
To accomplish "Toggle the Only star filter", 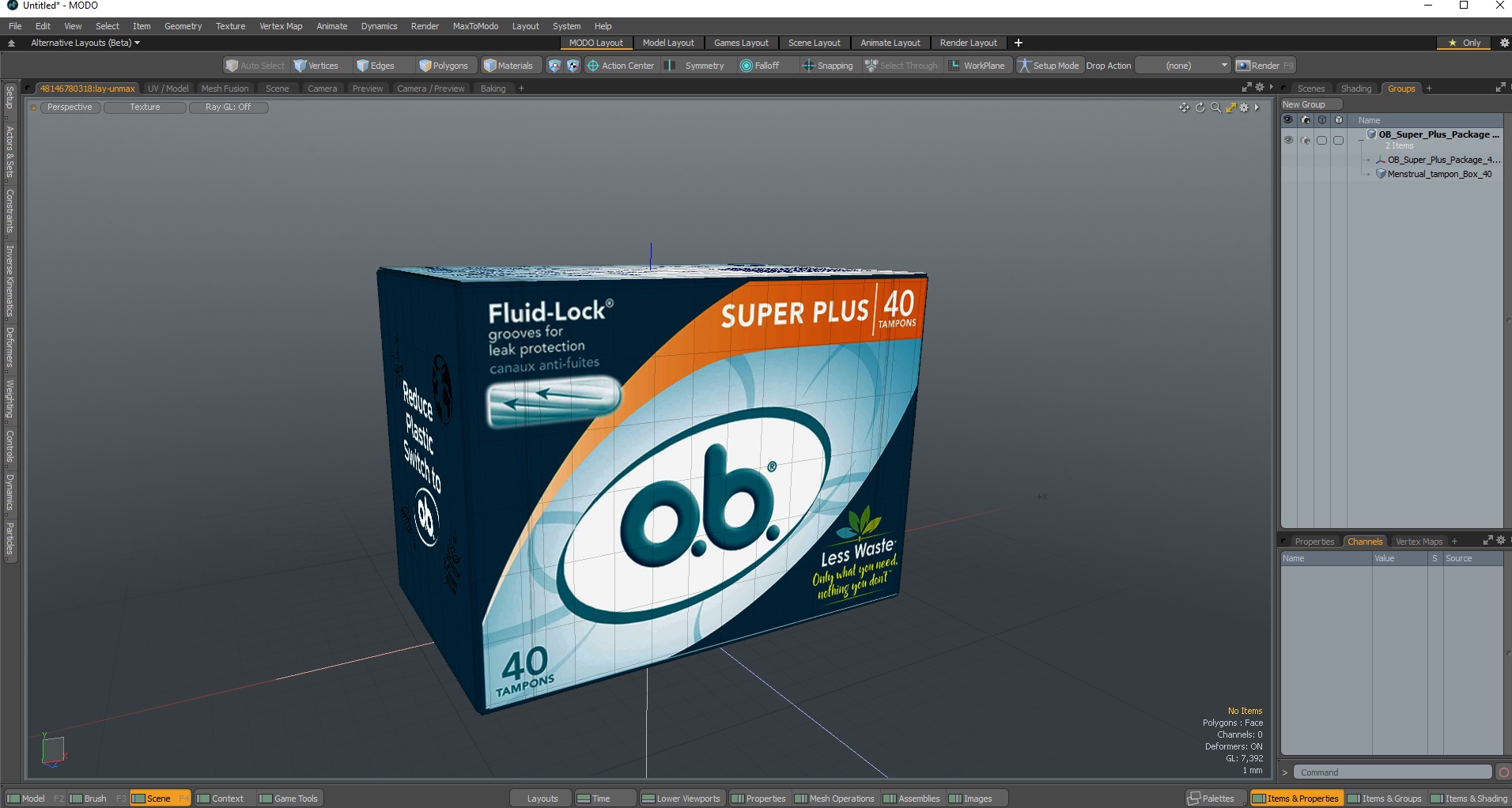I will (x=1464, y=43).
